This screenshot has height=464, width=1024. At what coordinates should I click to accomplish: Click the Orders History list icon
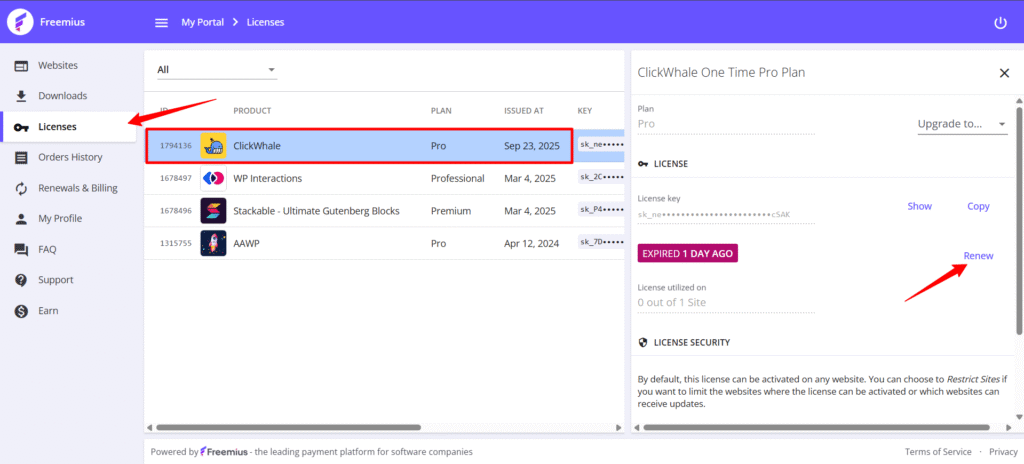[22, 157]
